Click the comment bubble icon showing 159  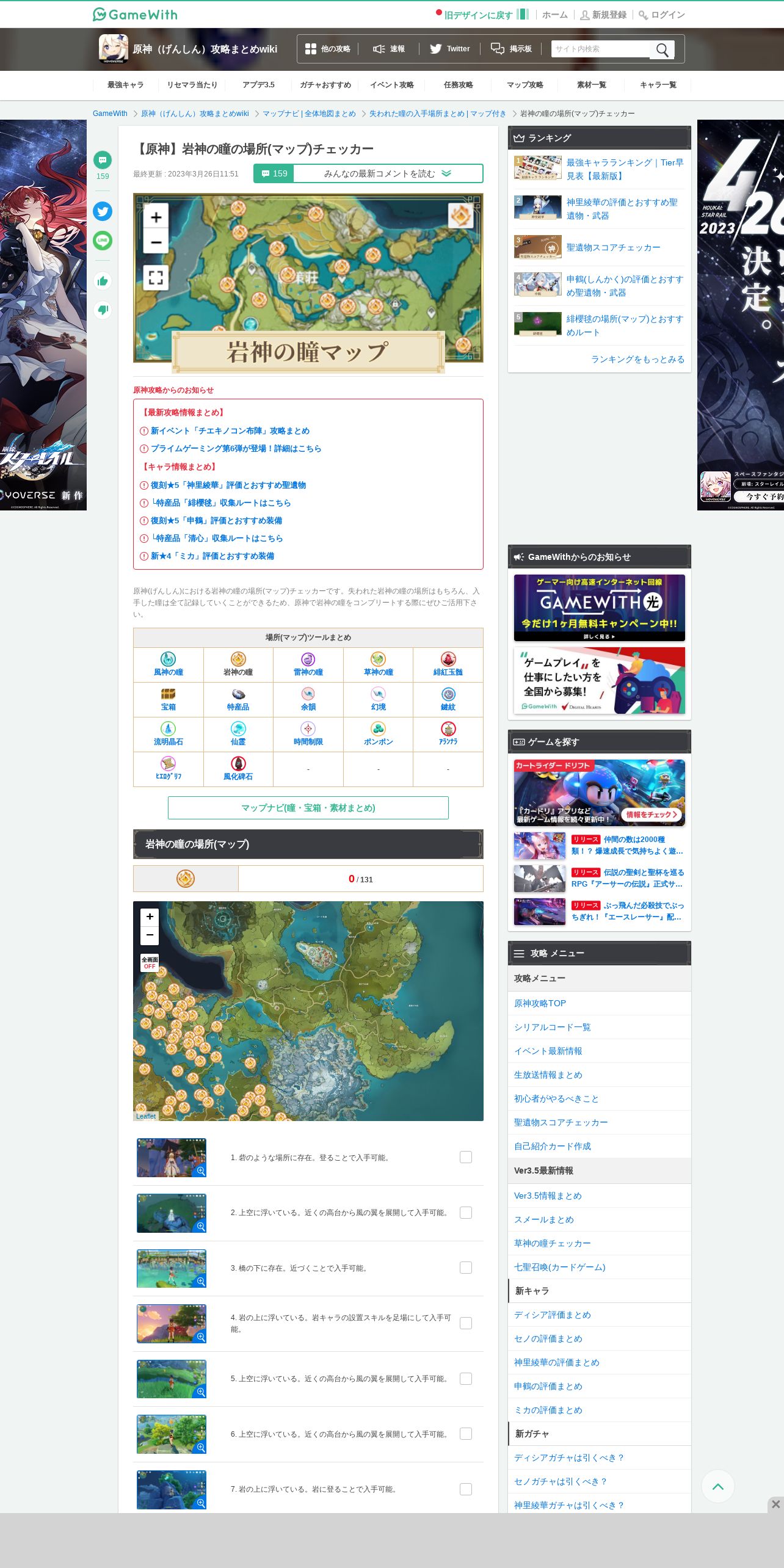(x=103, y=160)
